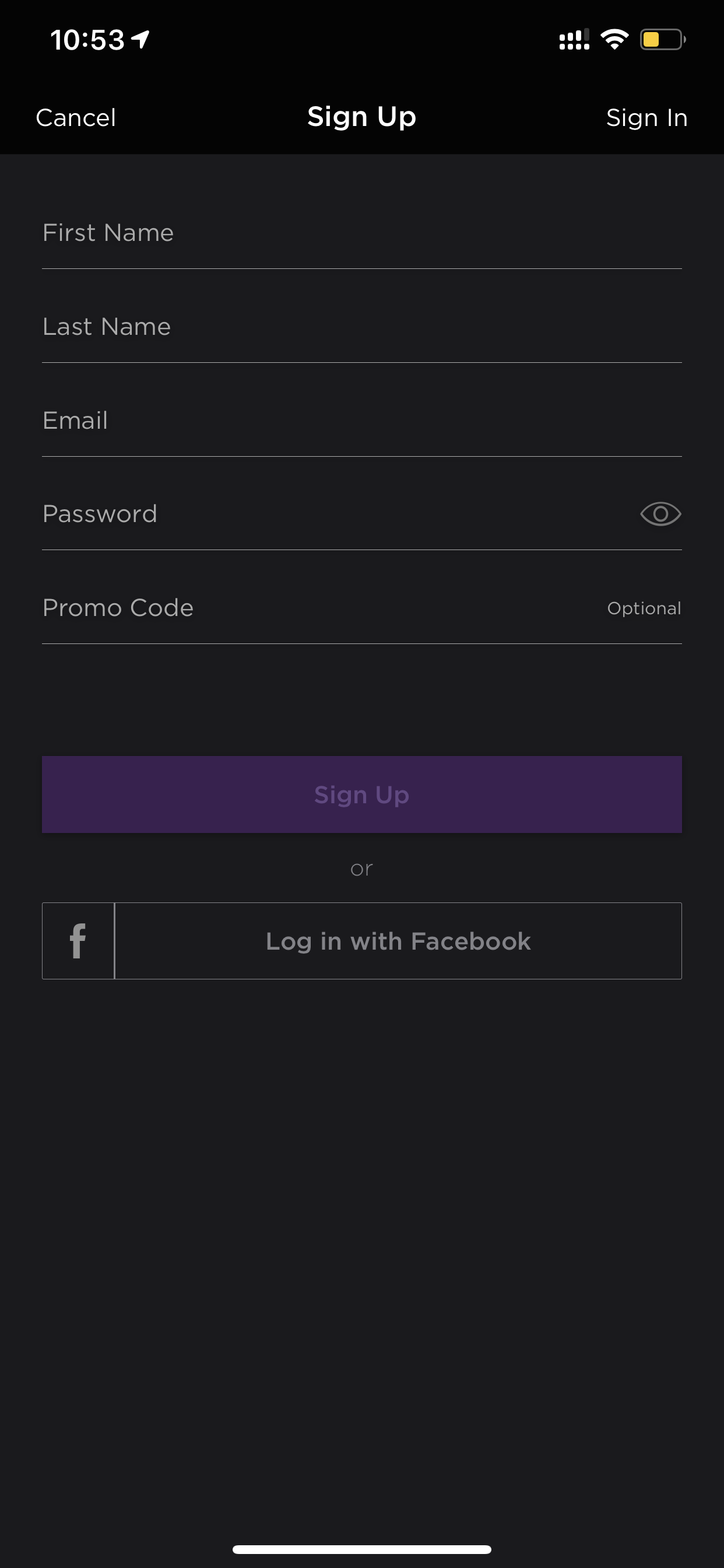Tap the cellular signal bars icon

point(574,40)
